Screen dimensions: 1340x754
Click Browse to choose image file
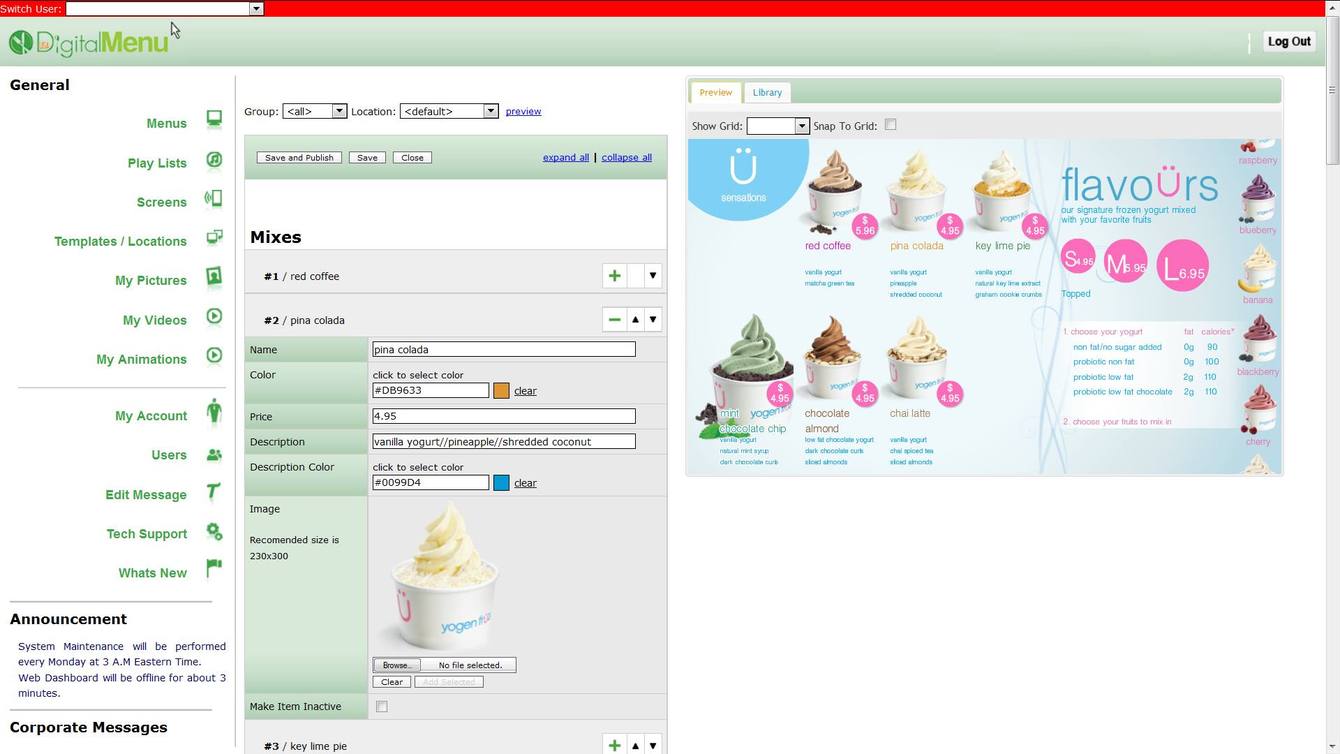click(396, 665)
